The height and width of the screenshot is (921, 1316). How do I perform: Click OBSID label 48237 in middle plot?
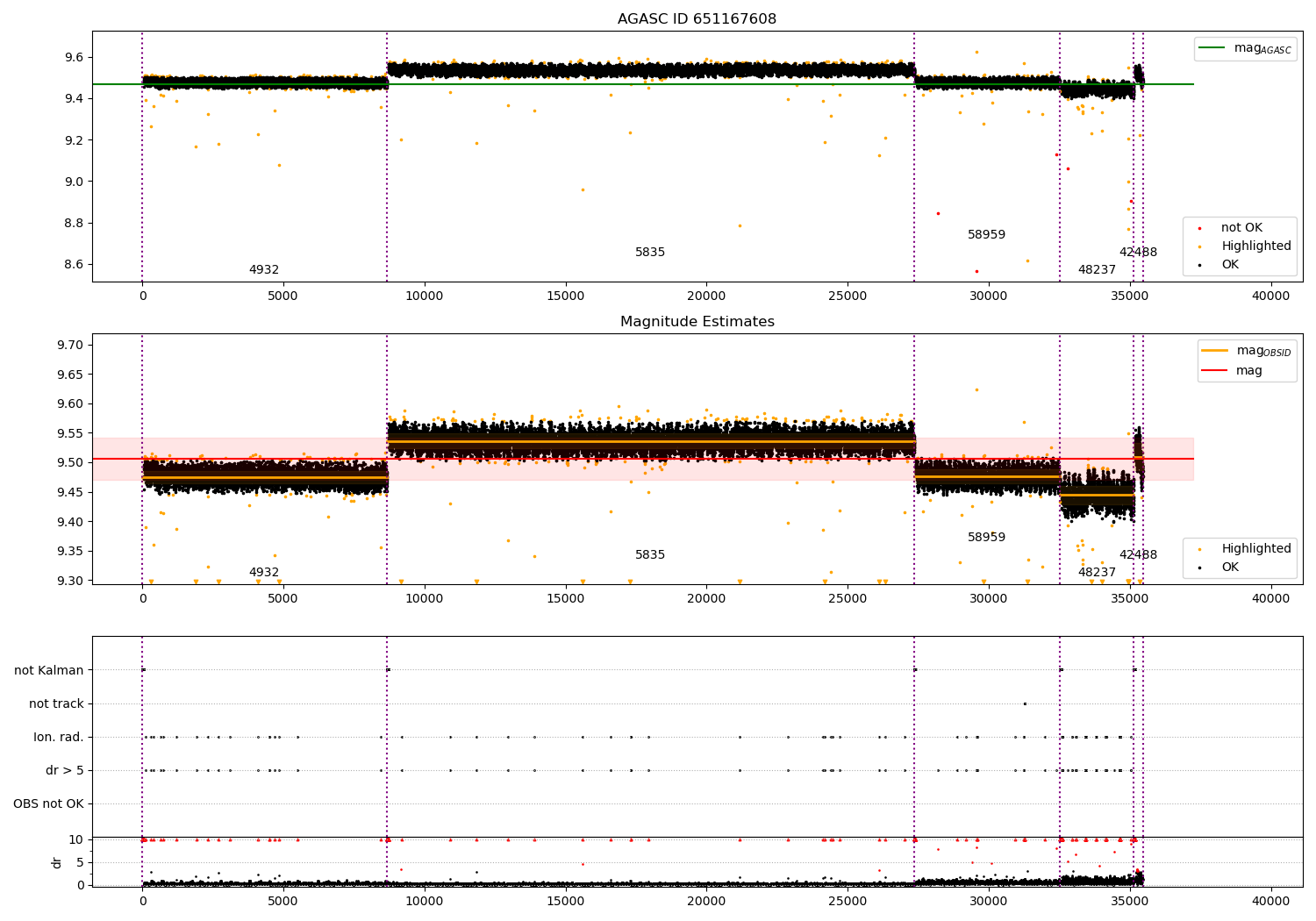[x=1097, y=573]
